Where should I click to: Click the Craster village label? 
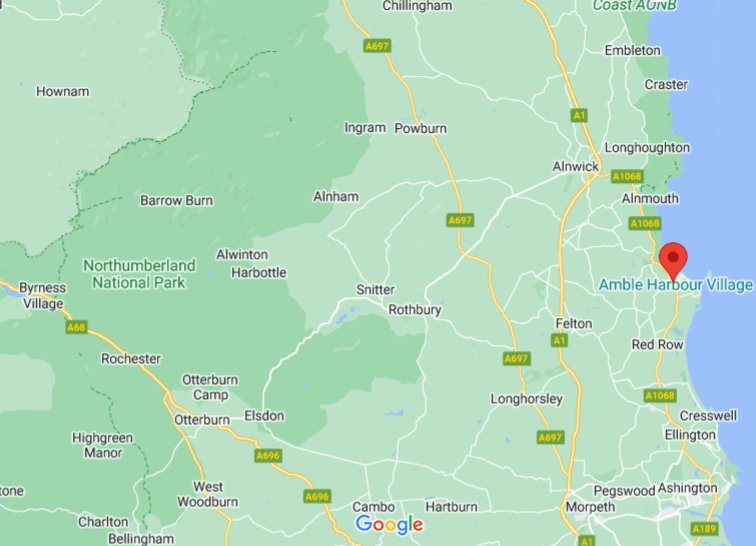point(666,84)
